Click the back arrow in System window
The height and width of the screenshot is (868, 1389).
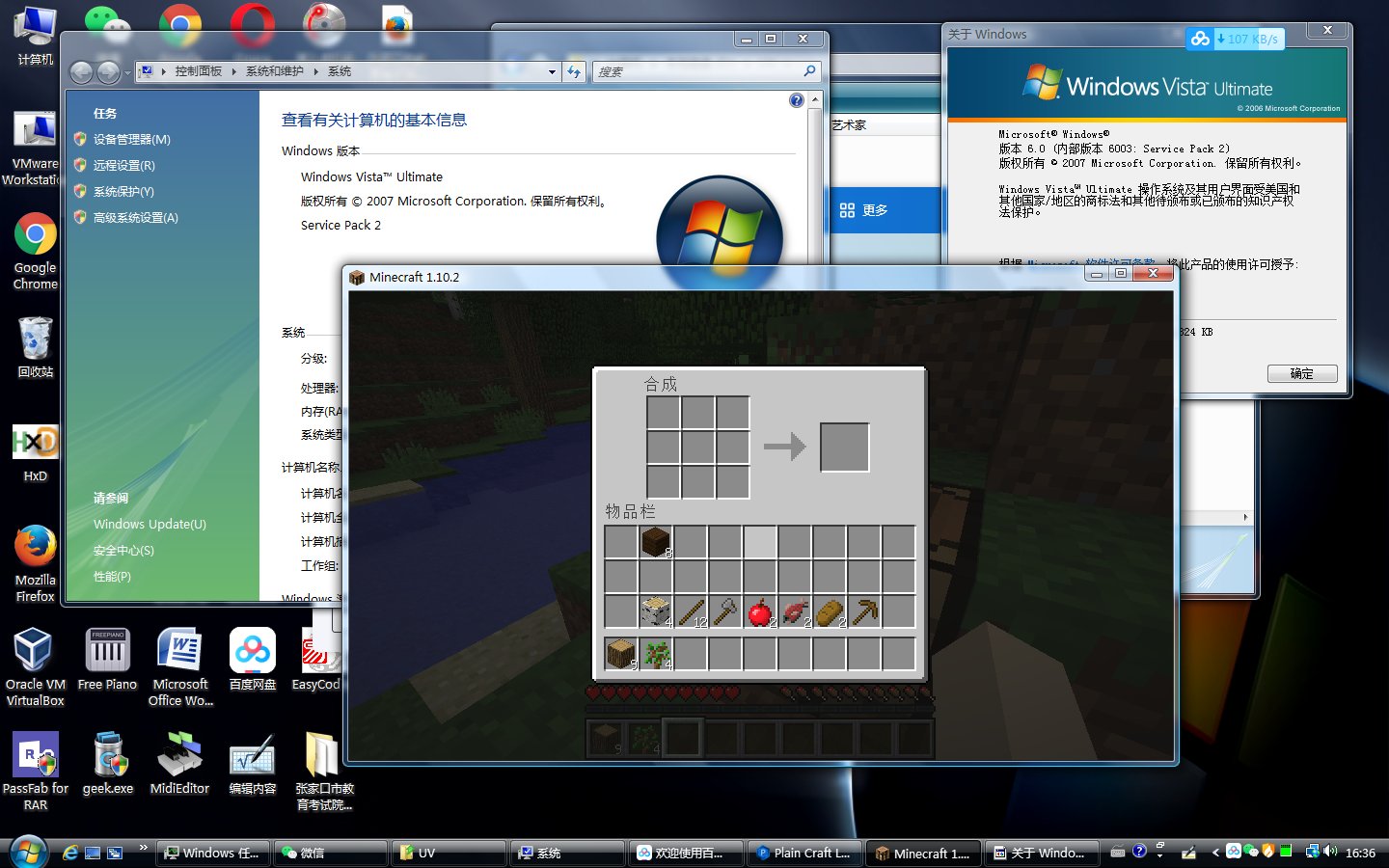point(82,71)
